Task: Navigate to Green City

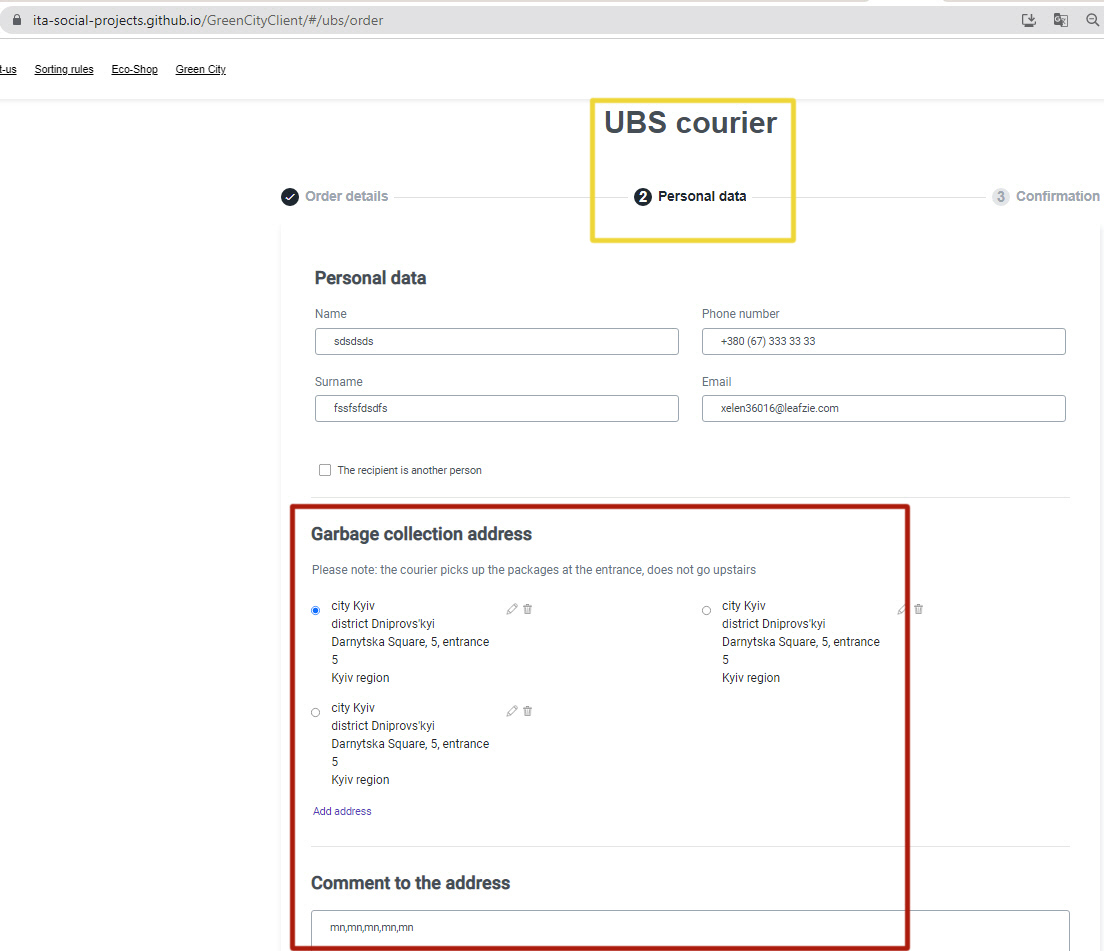Action: [x=200, y=69]
